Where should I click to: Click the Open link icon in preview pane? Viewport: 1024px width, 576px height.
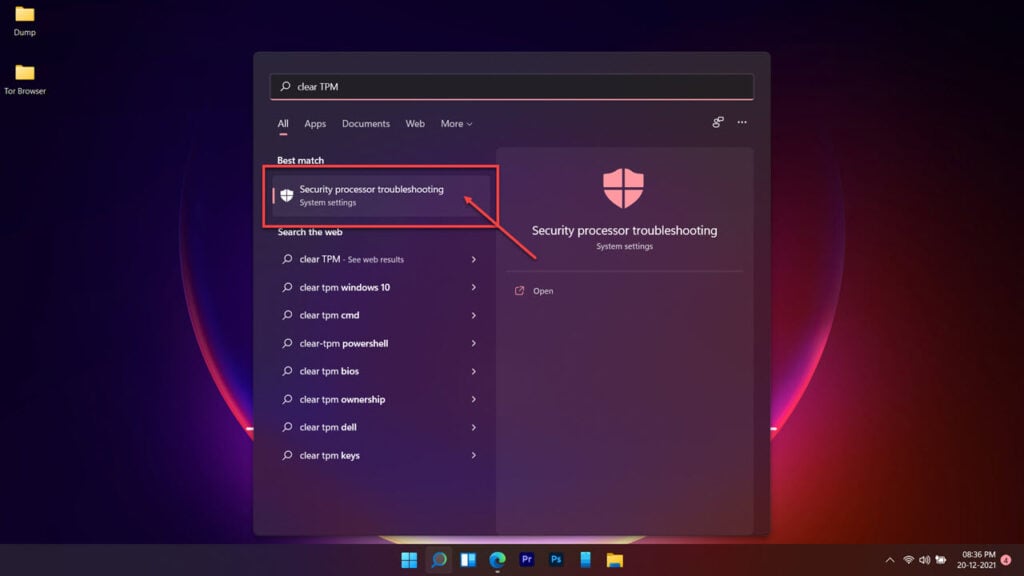pos(519,291)
